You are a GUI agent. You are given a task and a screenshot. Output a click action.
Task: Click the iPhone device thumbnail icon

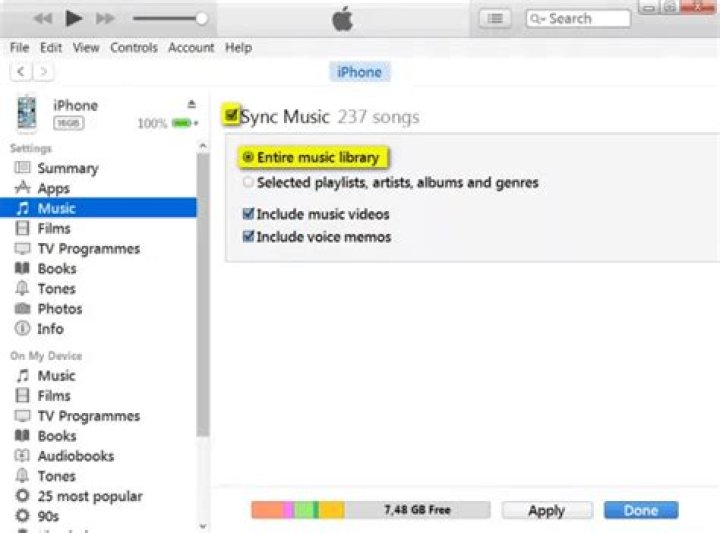pyautogui.click(x=27, y=113)
